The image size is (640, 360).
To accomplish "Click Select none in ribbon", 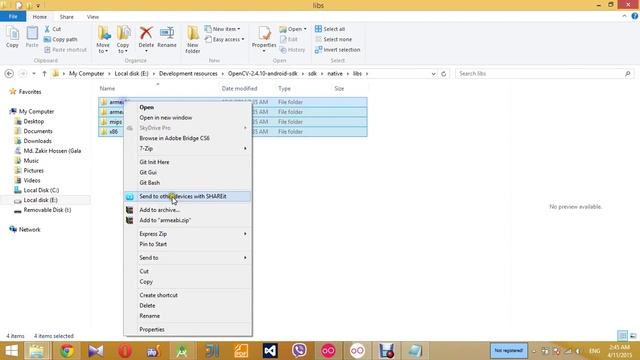I will [x=333, y=39].
